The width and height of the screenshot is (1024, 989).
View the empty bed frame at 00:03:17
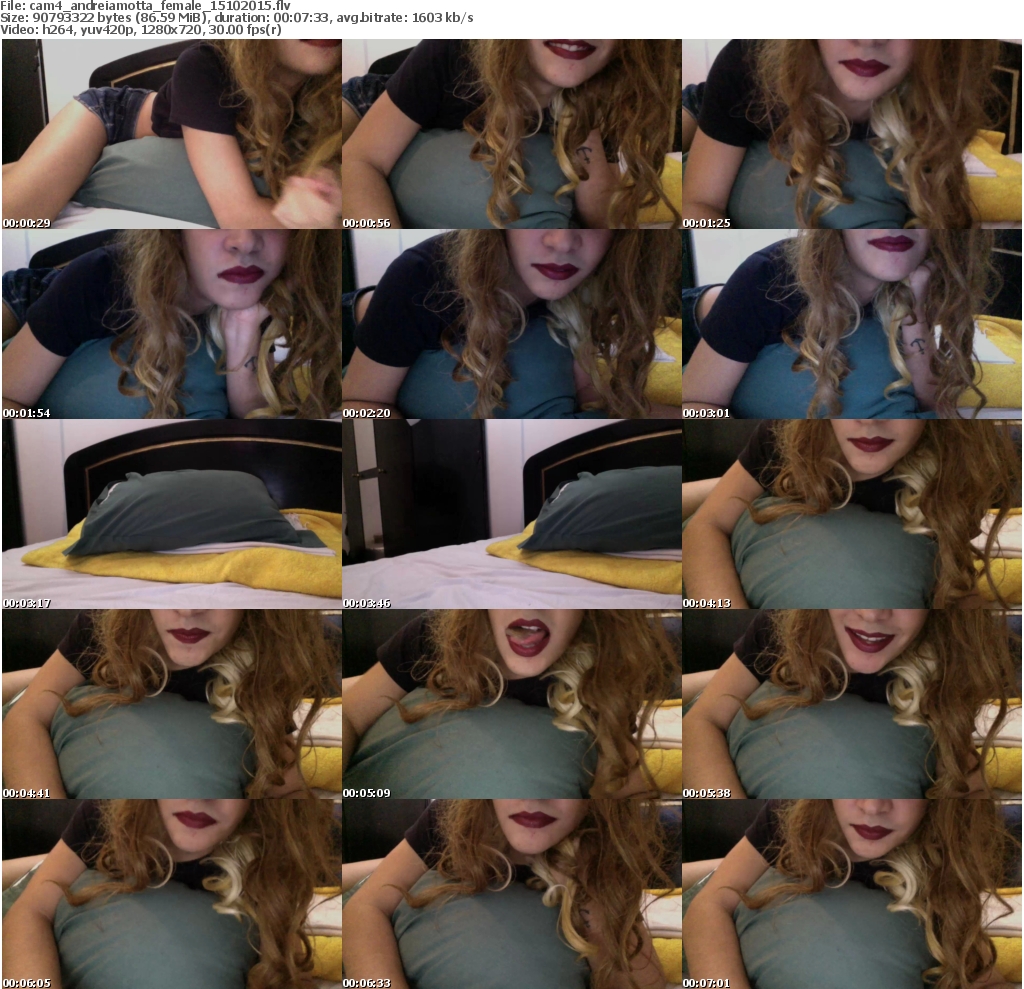tap(171, 514)
